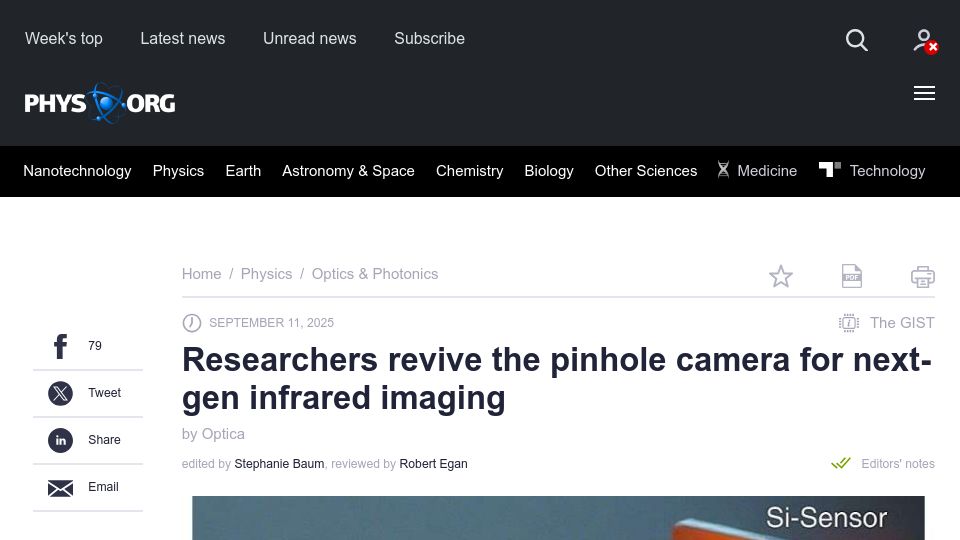Click the GIST chip icon
The image size is (960, 540).
click(x=849, y=323)
